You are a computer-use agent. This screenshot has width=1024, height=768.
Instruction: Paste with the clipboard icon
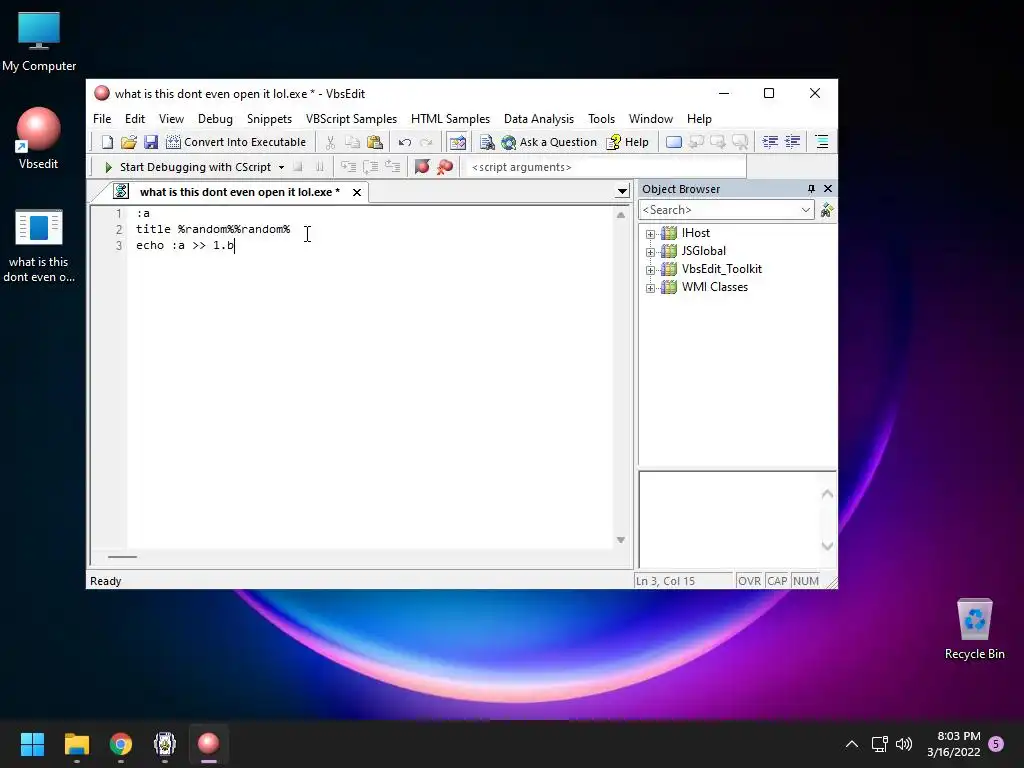pos(375,142)
